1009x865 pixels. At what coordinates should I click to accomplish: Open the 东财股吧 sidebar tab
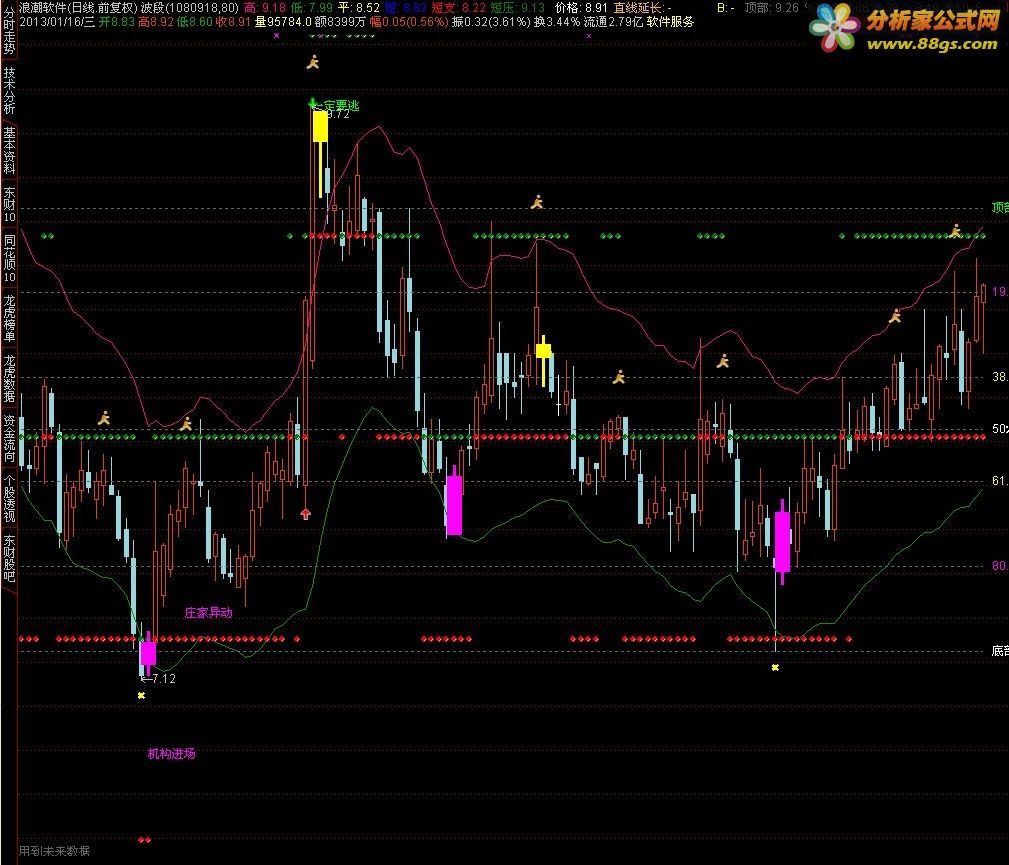(9, 557)
